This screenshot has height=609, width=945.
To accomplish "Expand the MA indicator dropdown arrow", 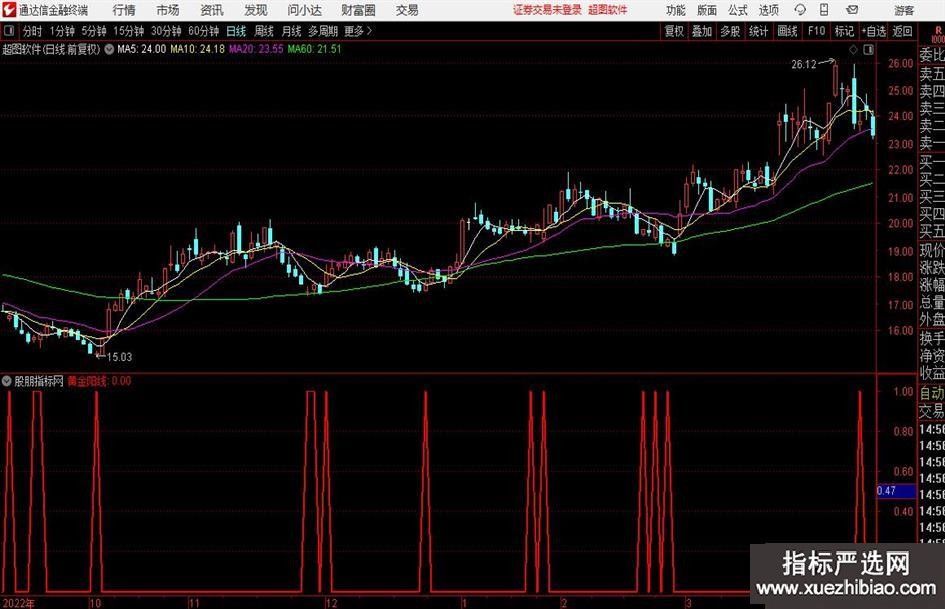I will pyautogui.click(x=109, y=49).
